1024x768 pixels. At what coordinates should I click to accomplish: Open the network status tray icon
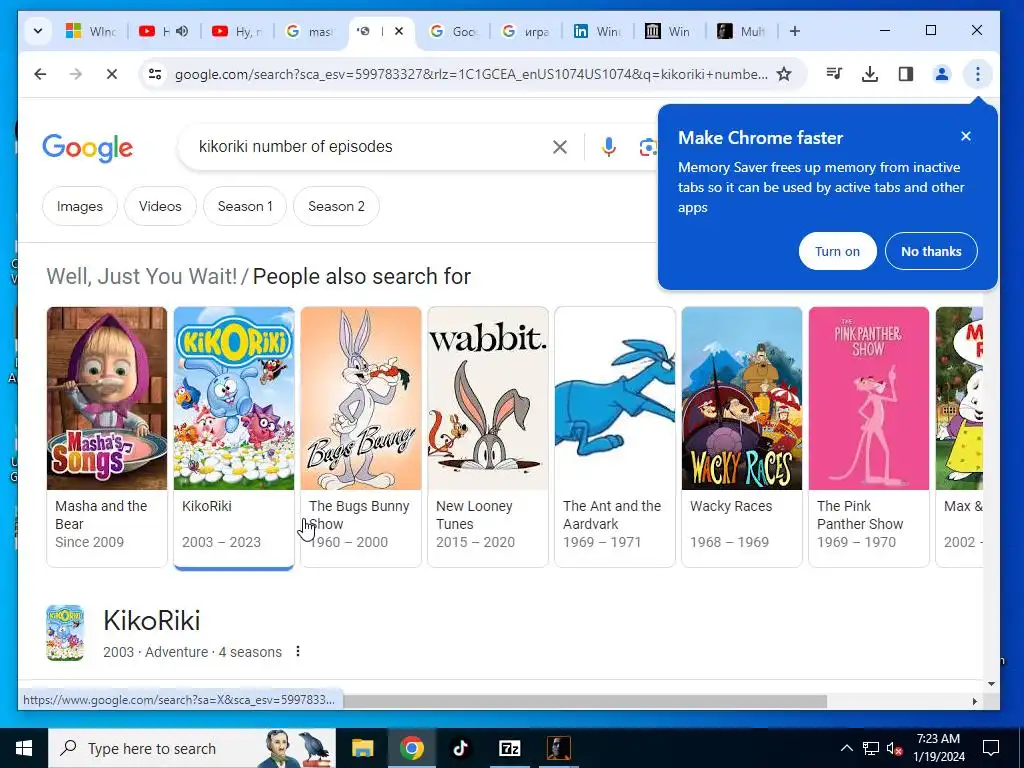(x=871, y=748)
